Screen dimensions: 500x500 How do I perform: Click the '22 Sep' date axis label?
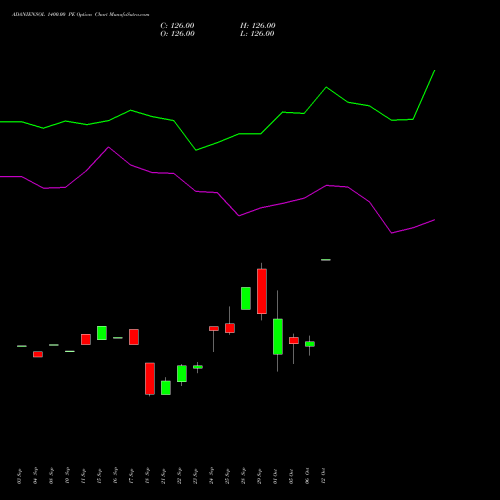179,476
